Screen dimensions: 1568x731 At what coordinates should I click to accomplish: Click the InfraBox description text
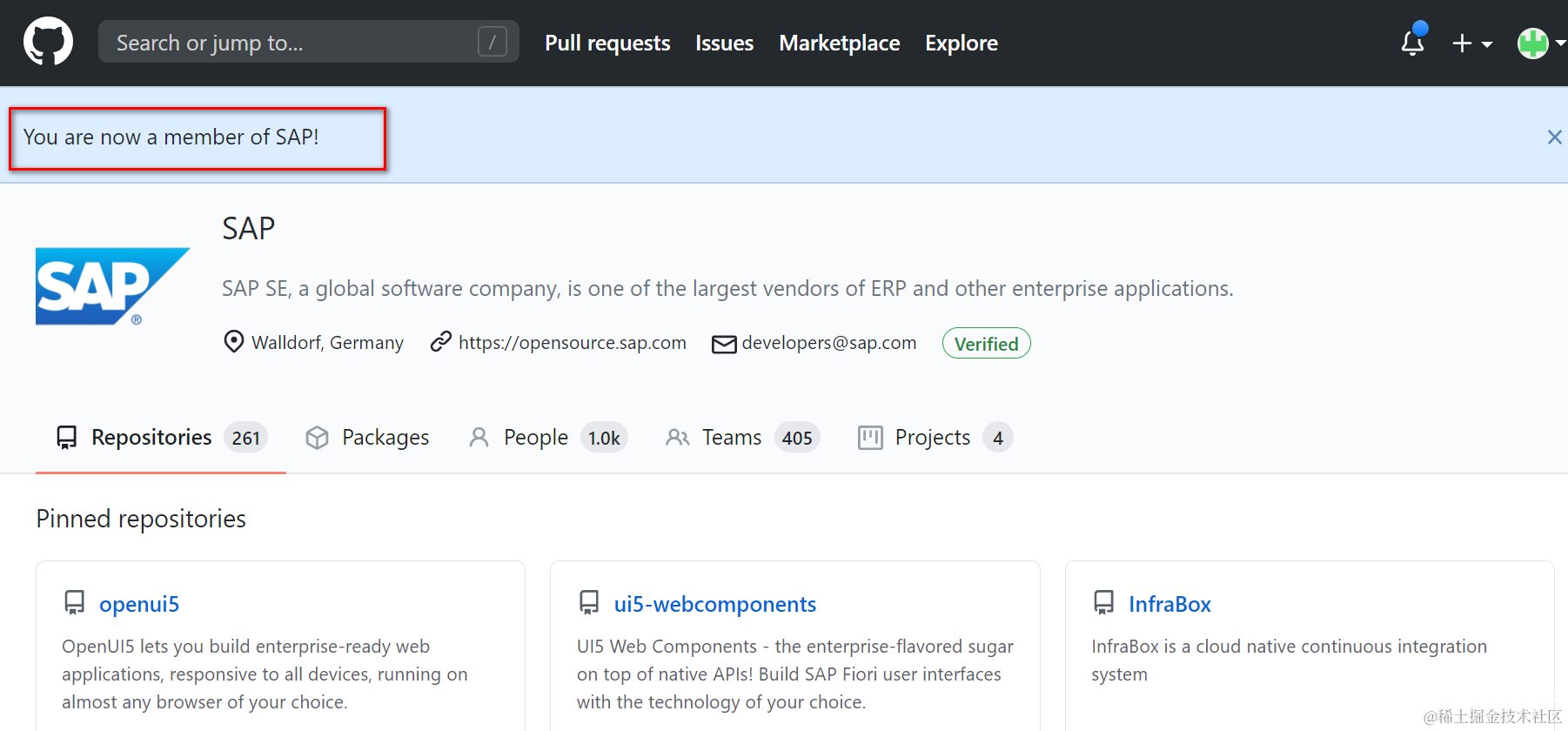coord(1290,660)
